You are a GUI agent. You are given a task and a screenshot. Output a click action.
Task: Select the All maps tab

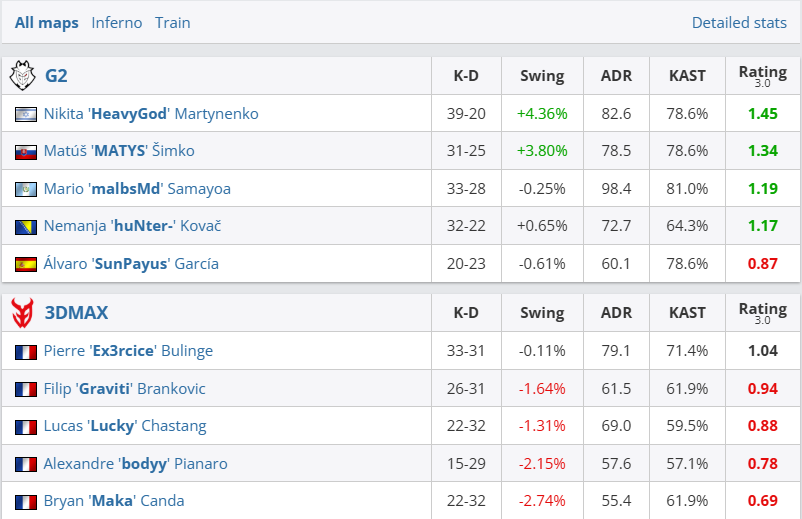46,22
